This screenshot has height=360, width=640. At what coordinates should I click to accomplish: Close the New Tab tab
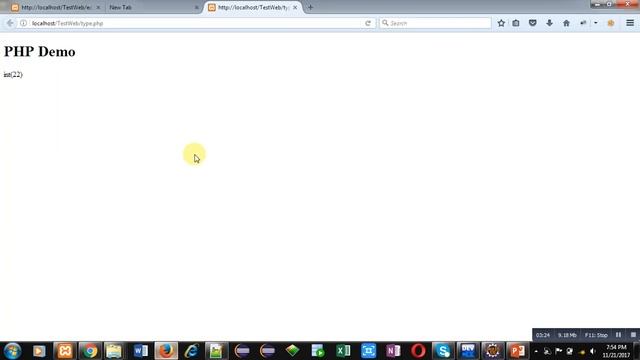click(196, 7)
